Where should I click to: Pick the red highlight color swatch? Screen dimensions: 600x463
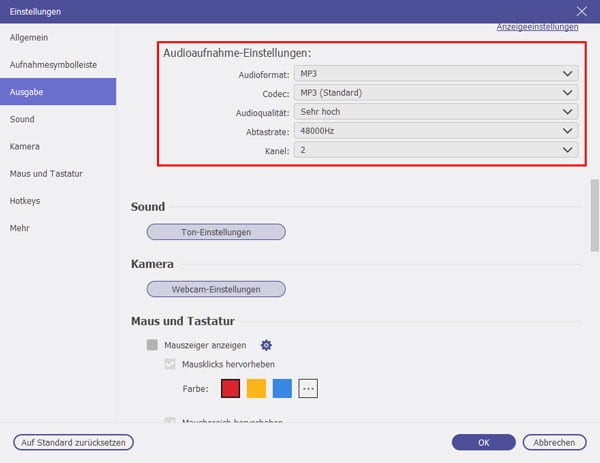230,389
